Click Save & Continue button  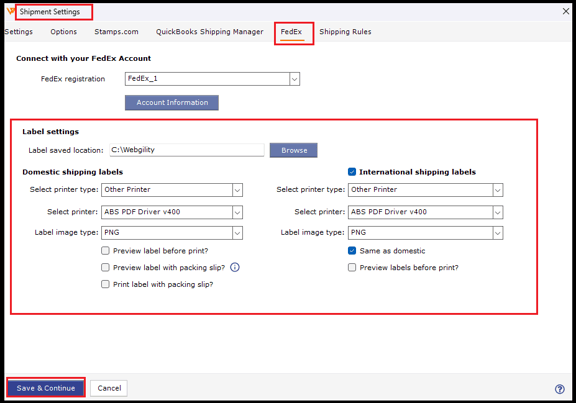(x=46, y=388)
